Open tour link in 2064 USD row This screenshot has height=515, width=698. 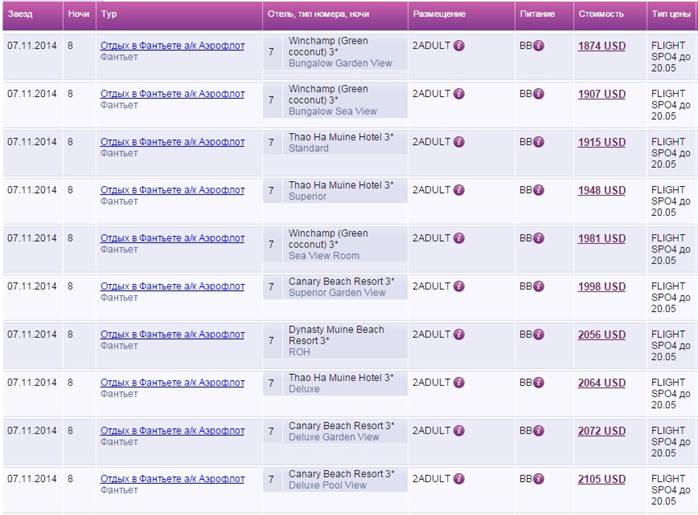click(172, 382)
